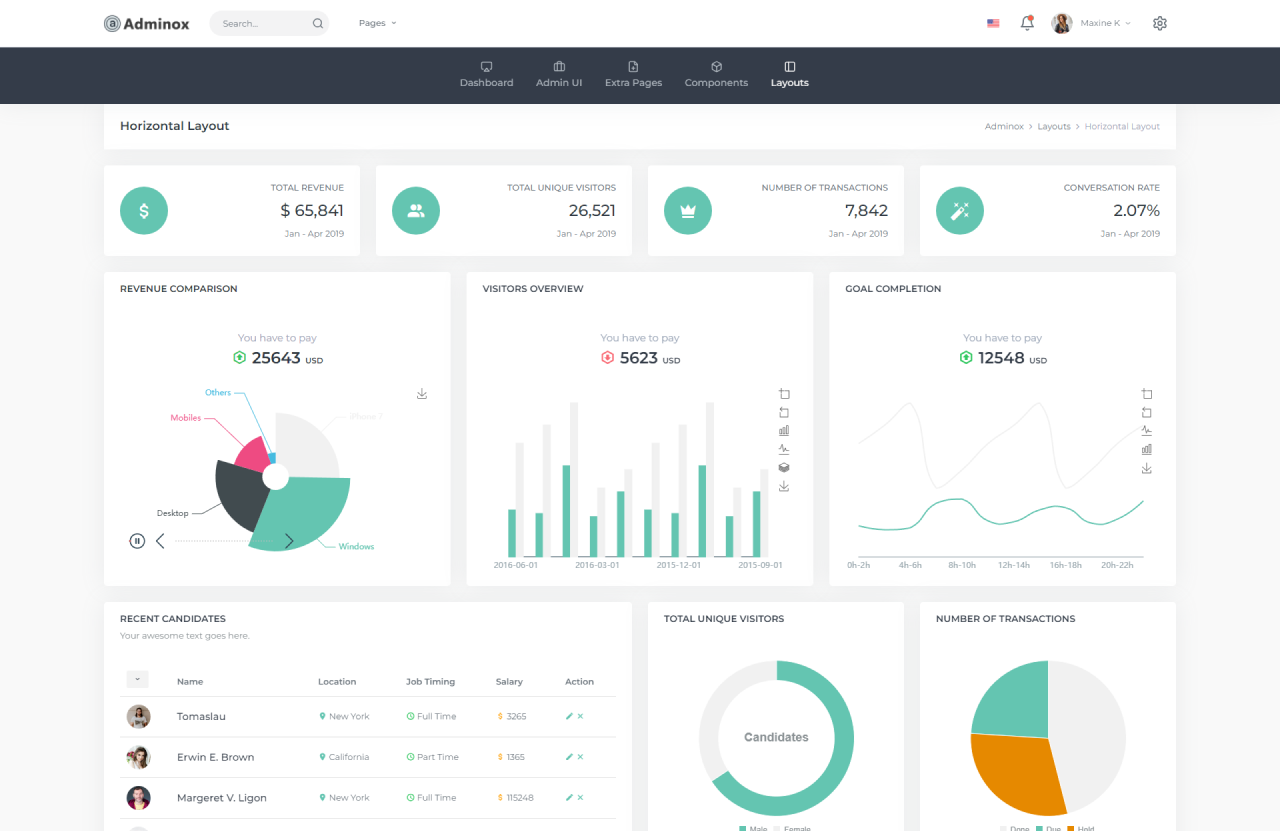This screenshot has height=831, width=1280.
Task: Download the Visitors Overview chart image
Action: [x=784, y=486]
